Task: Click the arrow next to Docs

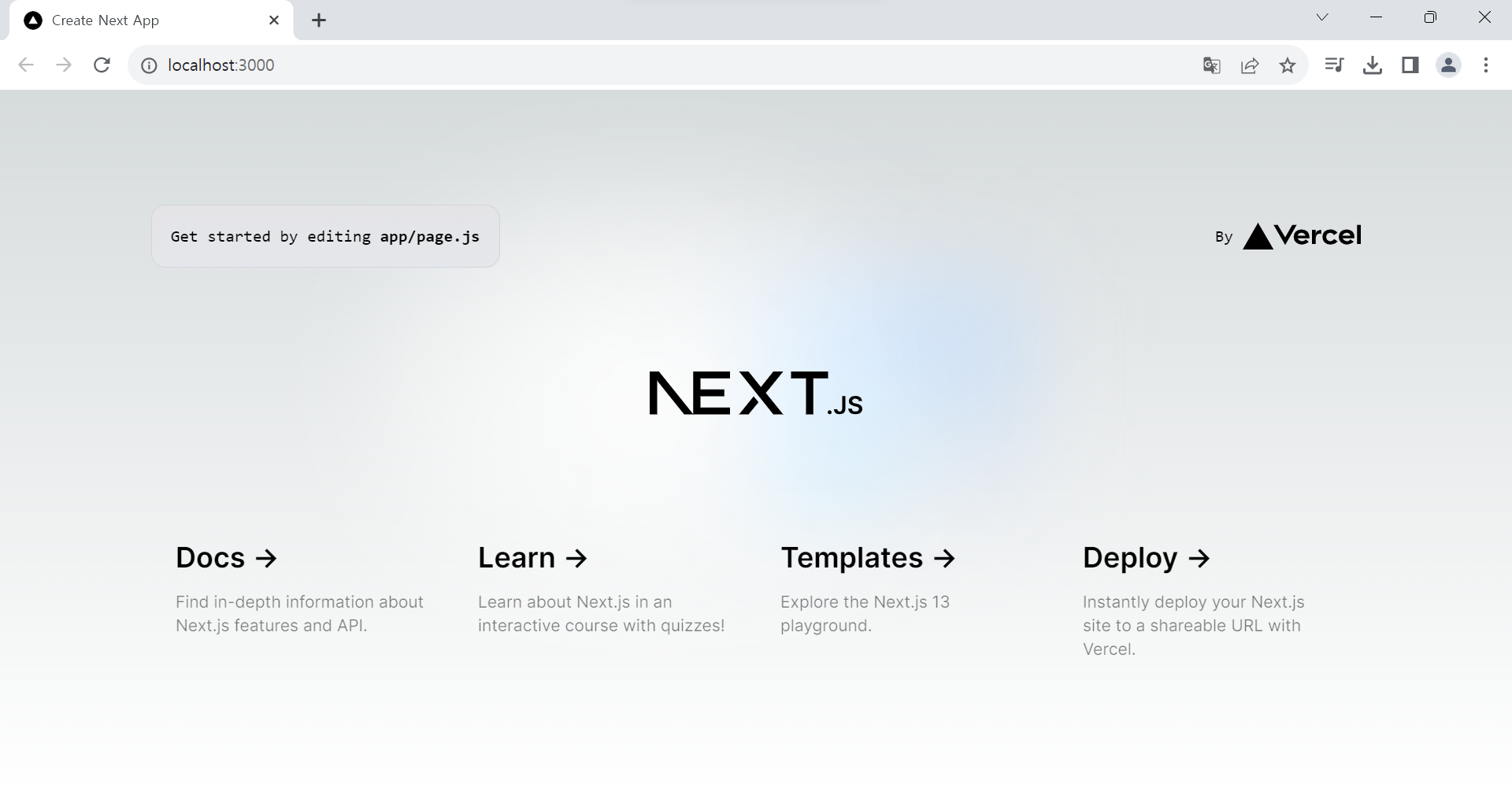Action: point(267,559)
